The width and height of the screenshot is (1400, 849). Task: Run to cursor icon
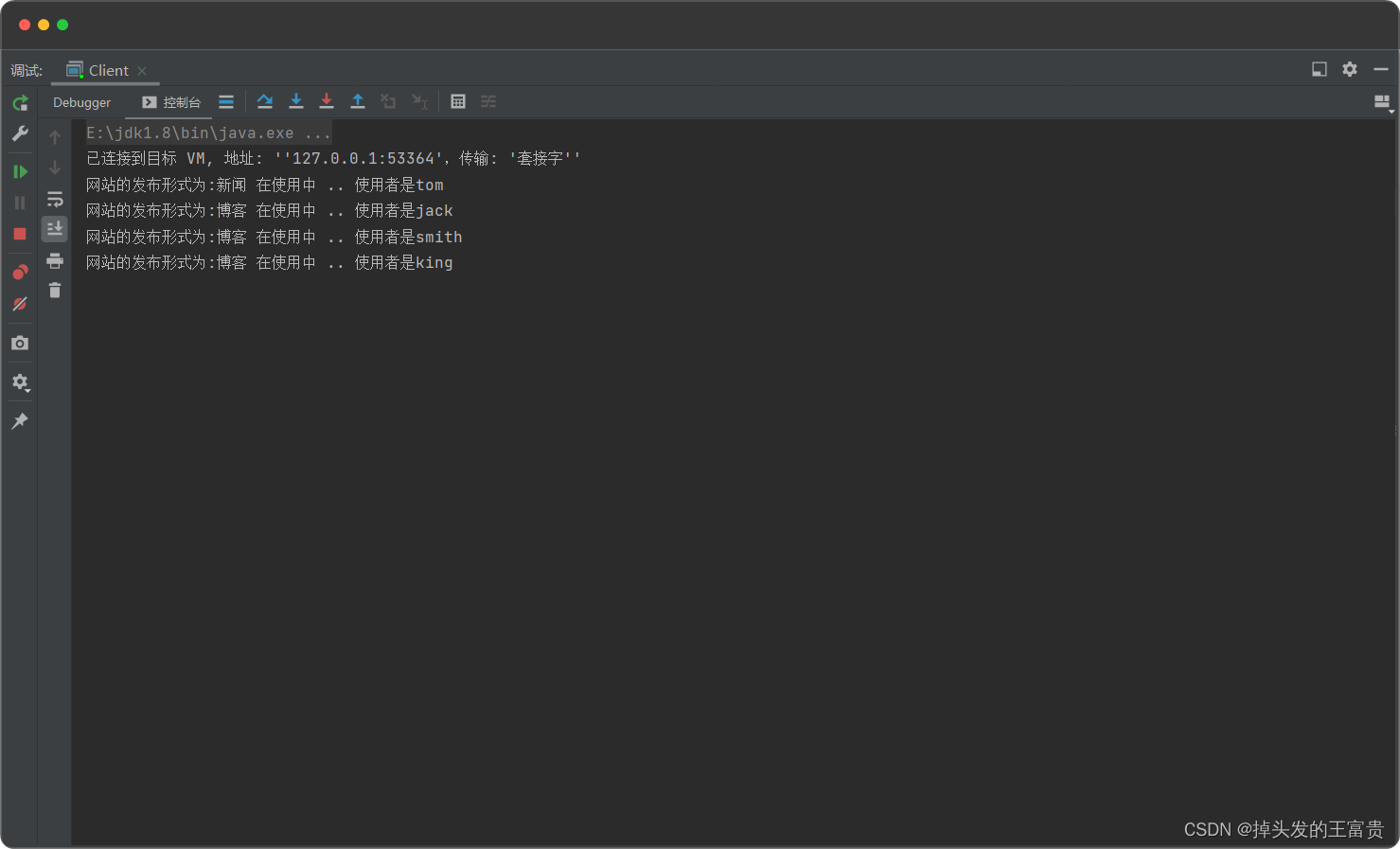coord(420,101)
